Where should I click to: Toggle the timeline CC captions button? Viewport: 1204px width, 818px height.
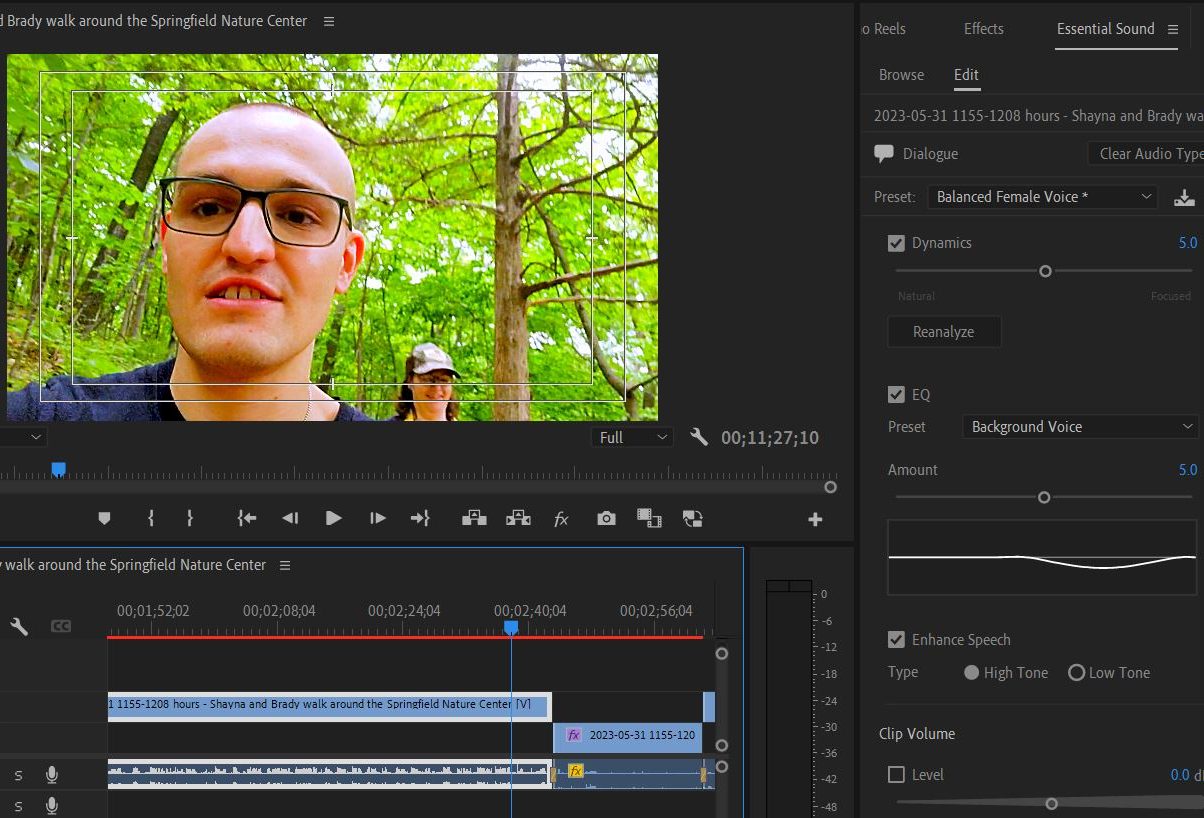tap(61, 626)
